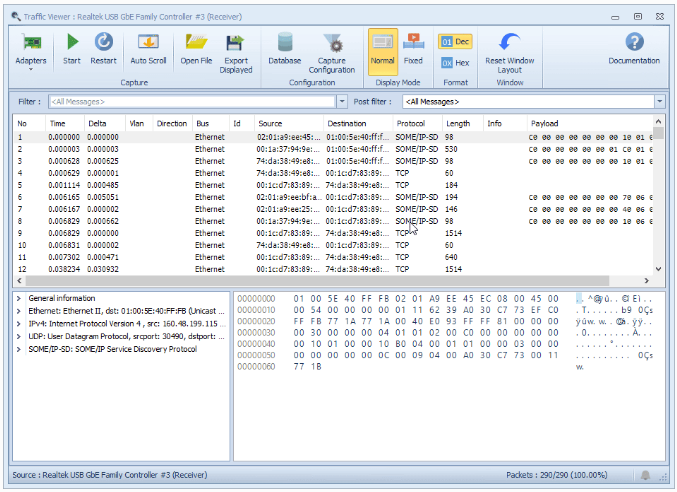Switch format to Dec
Screen dimensions: 677x492
[455, 42]
